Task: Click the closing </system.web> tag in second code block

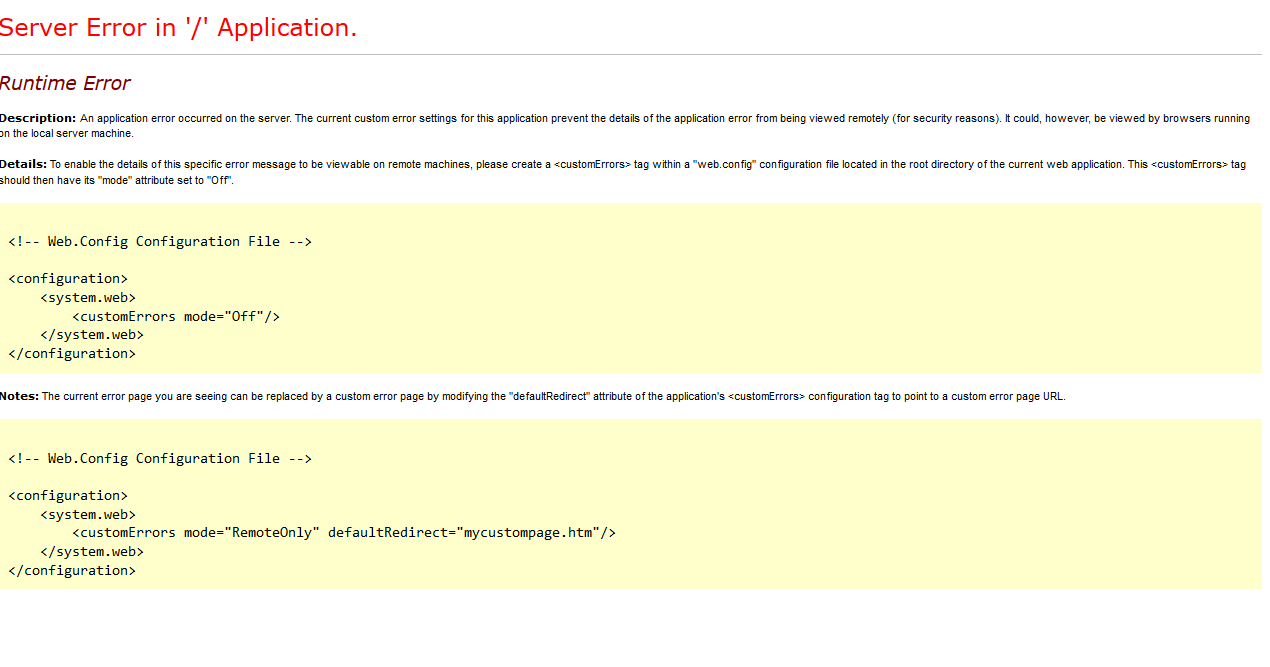Action: (x=92, y=551)
